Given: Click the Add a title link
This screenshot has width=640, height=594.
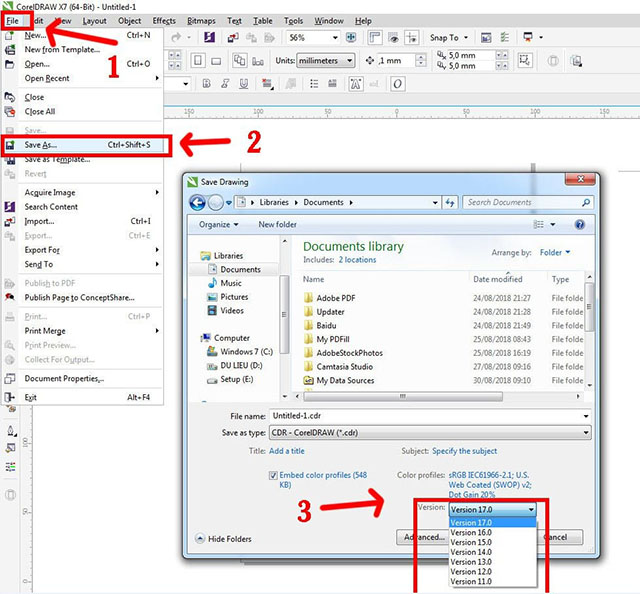Looking at the screenshot, I should pyautogui.click(x=287, y=451).
